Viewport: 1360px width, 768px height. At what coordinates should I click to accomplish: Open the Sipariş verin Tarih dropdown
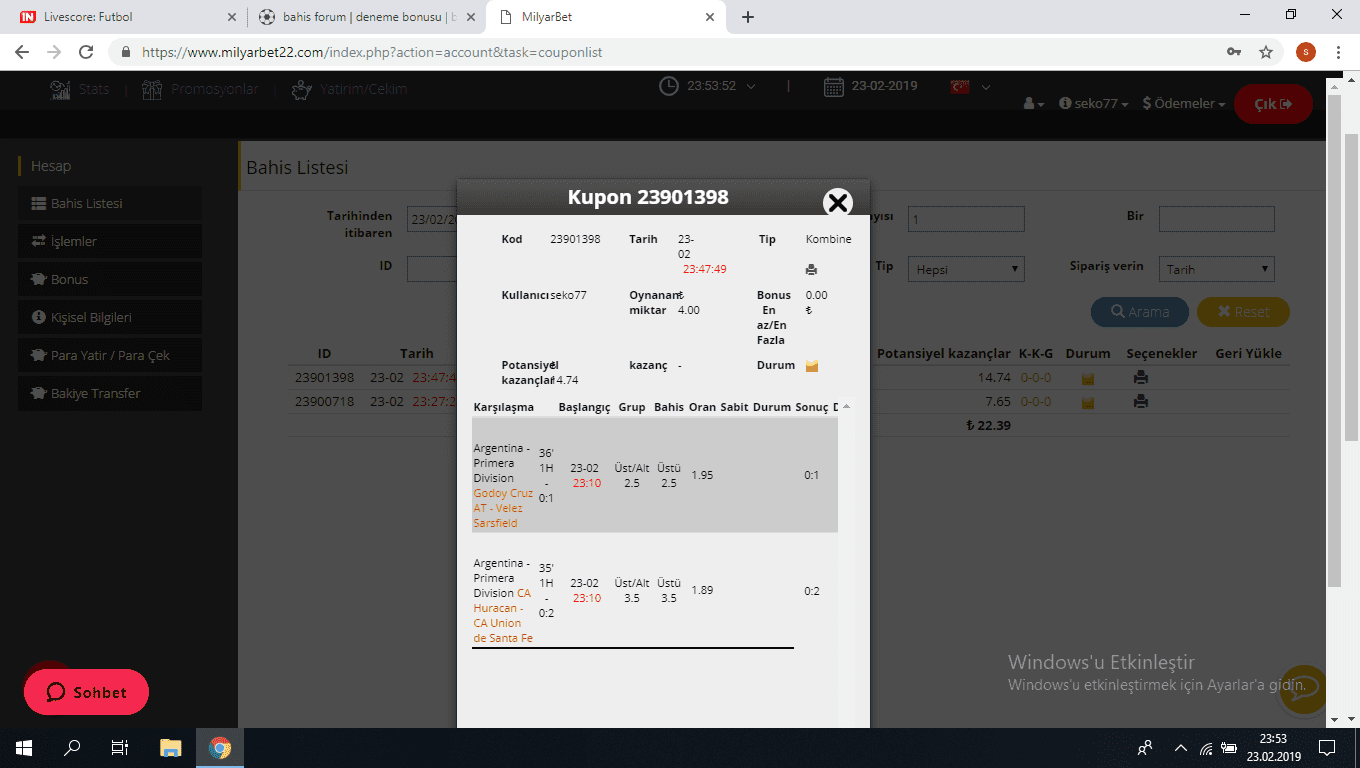[1217, 269]
